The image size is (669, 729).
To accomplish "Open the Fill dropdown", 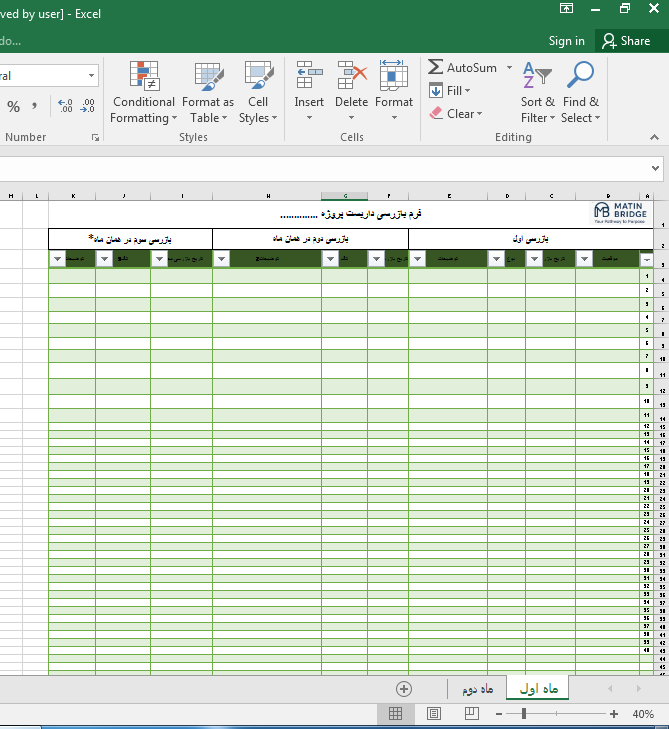I will [450, 91].
